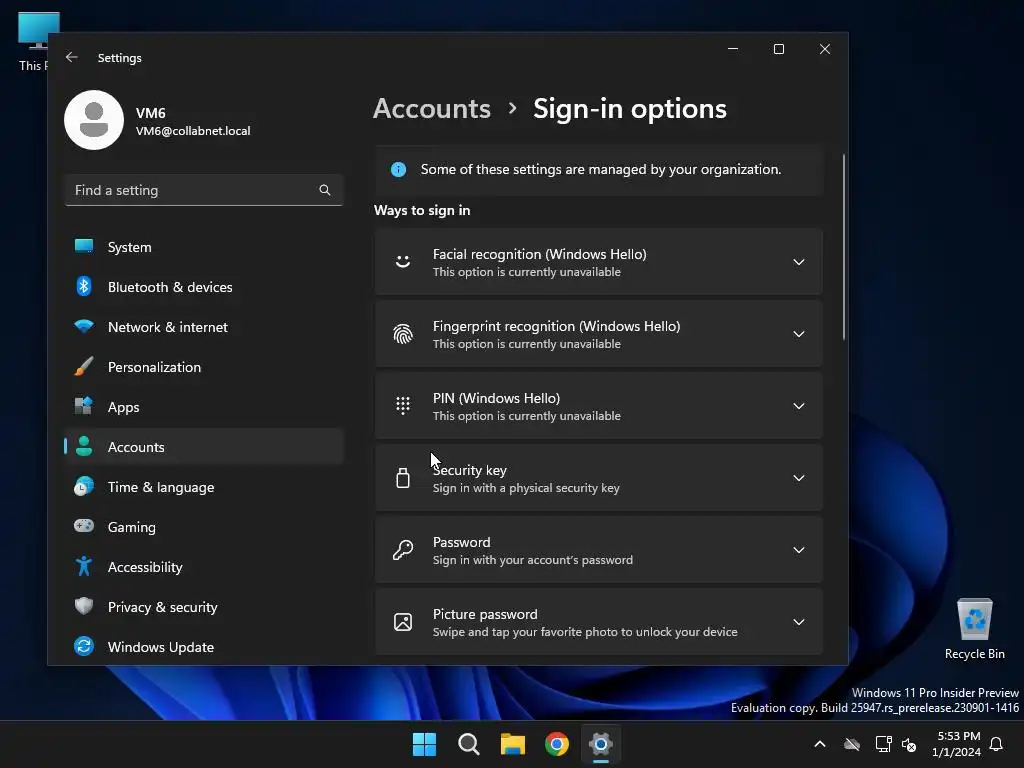Click the Accounts person icon in sidebar
This screenshot has height=768, width=1024.
coord(84,446)
